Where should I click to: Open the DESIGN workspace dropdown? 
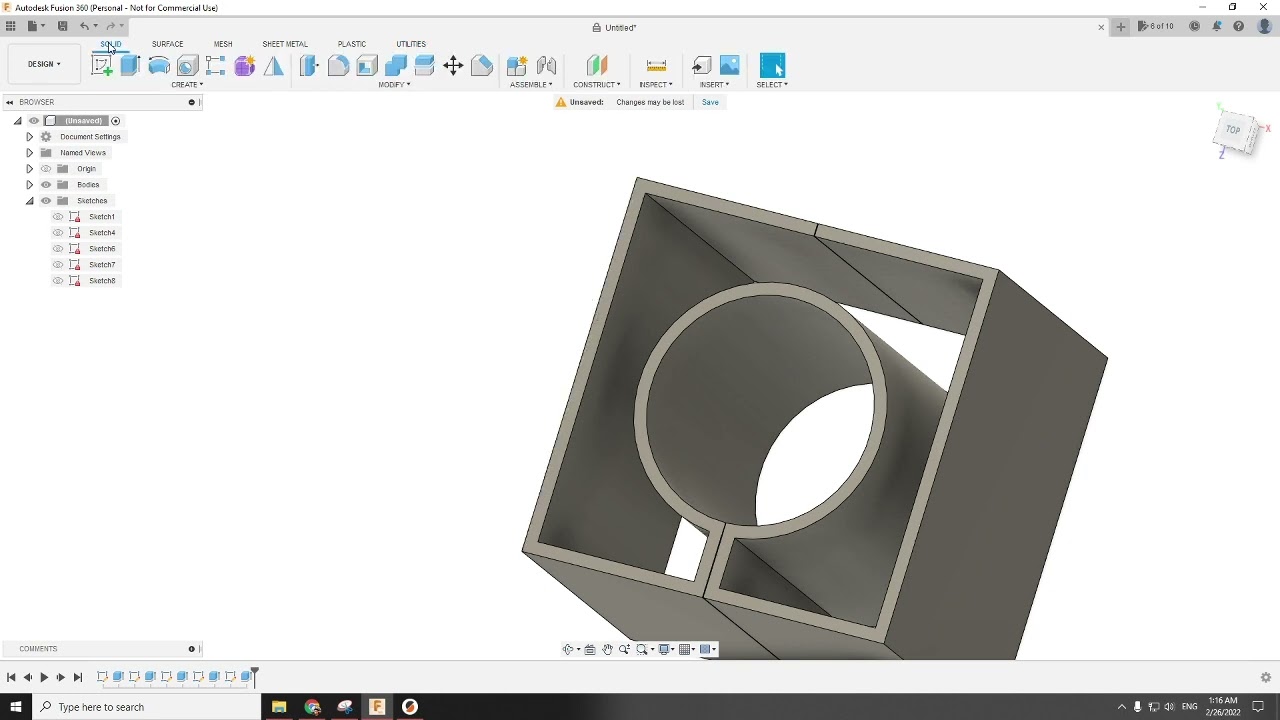pyautogui.click(x=44, y=64)
